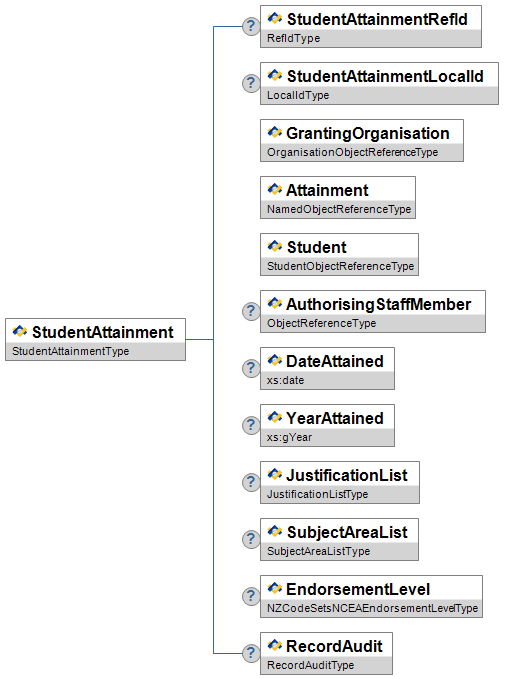521x679 pixels.
Task: Click the question mark next to EndorsementLevel
Action: pyautogui.click(x=251, y=596)
